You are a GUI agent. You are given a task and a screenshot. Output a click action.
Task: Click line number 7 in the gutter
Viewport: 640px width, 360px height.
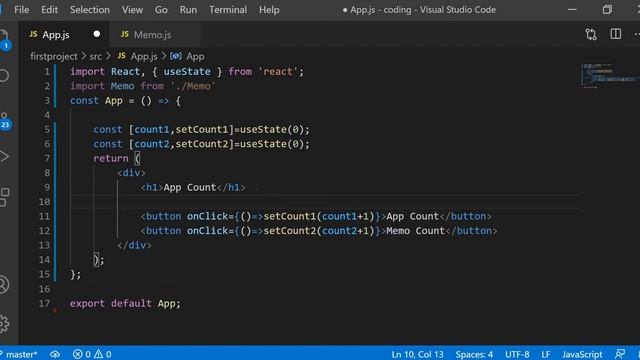tap(47, 158)
